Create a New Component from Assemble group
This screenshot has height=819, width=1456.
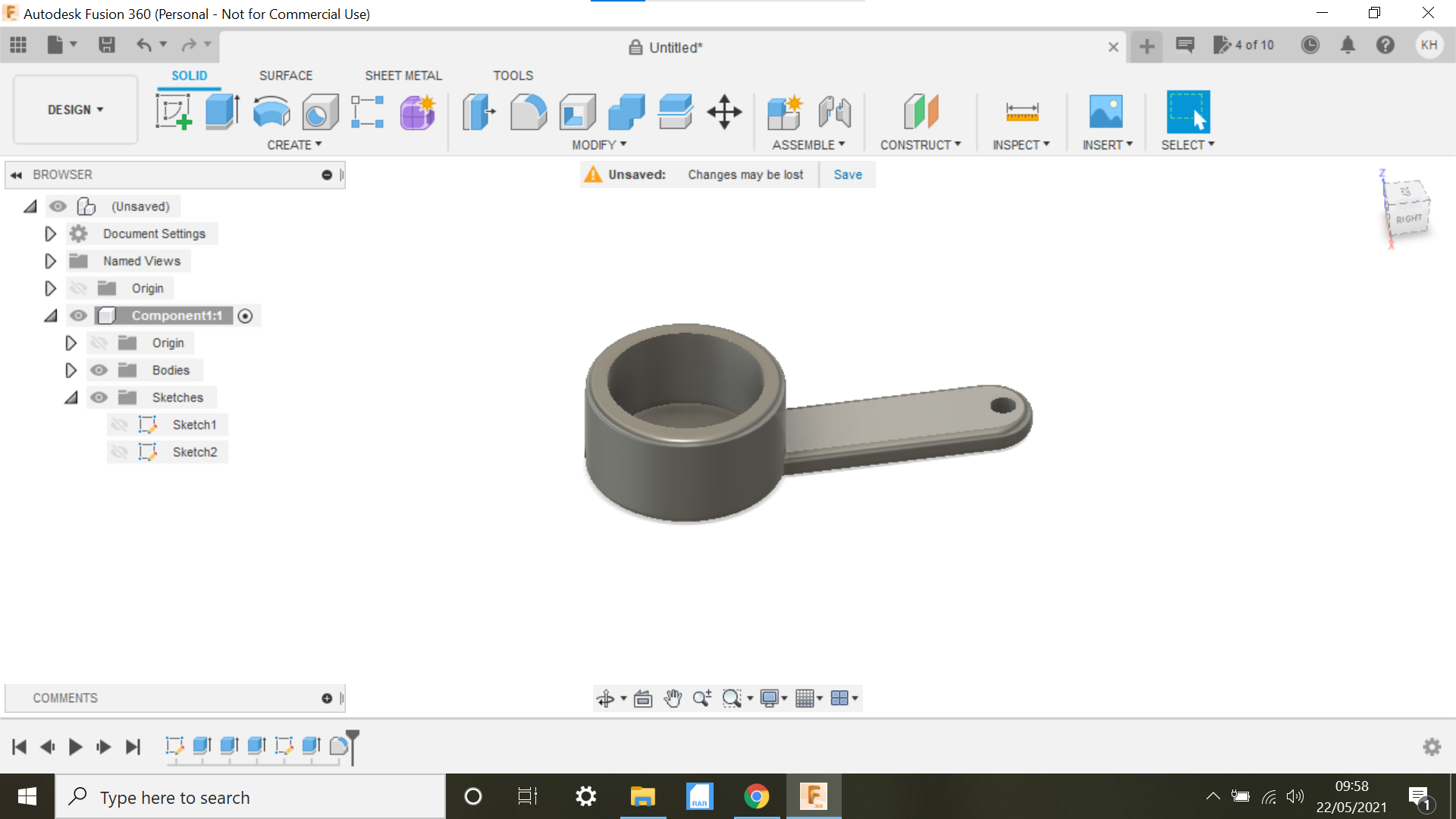click(x=785, y=112)
